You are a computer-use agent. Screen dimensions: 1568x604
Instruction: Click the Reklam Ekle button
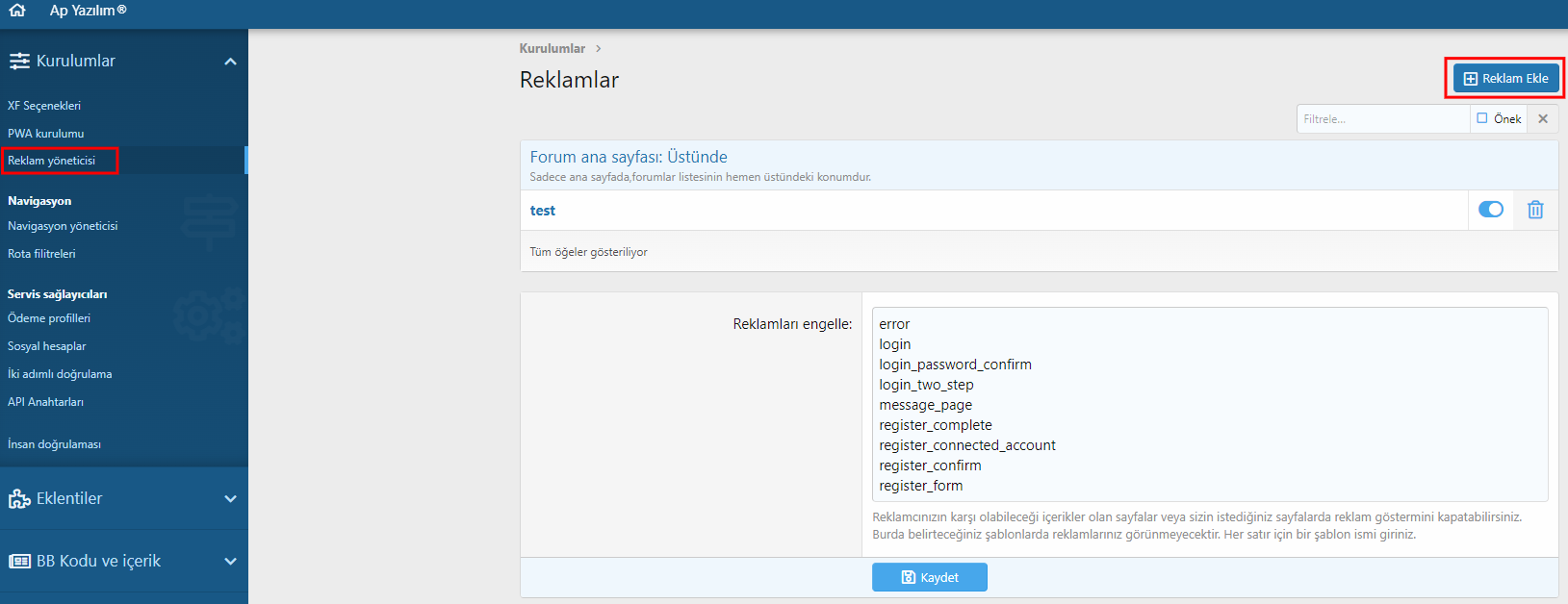[1506, 79]
